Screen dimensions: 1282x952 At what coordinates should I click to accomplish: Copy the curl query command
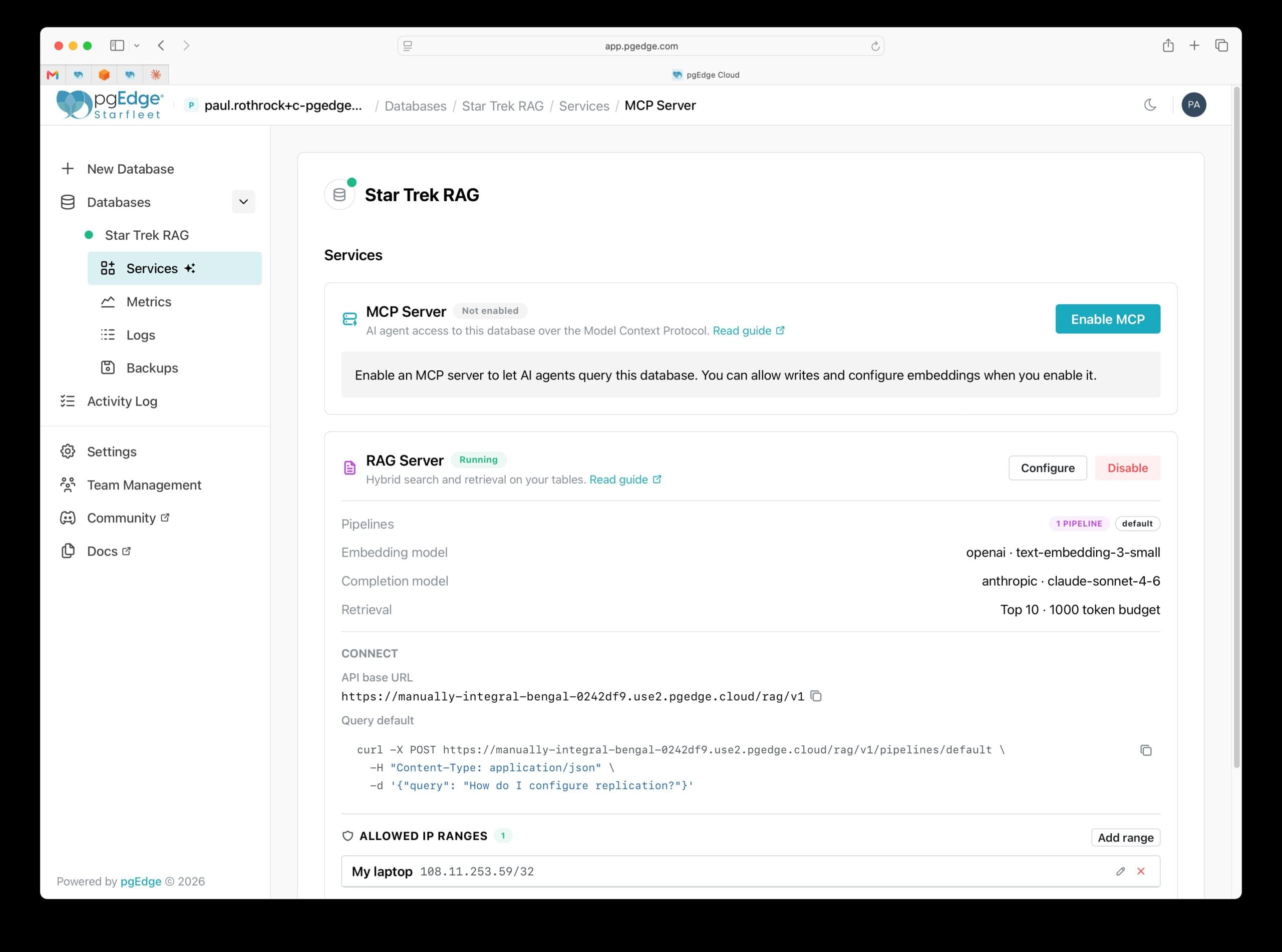[1145, 750]
